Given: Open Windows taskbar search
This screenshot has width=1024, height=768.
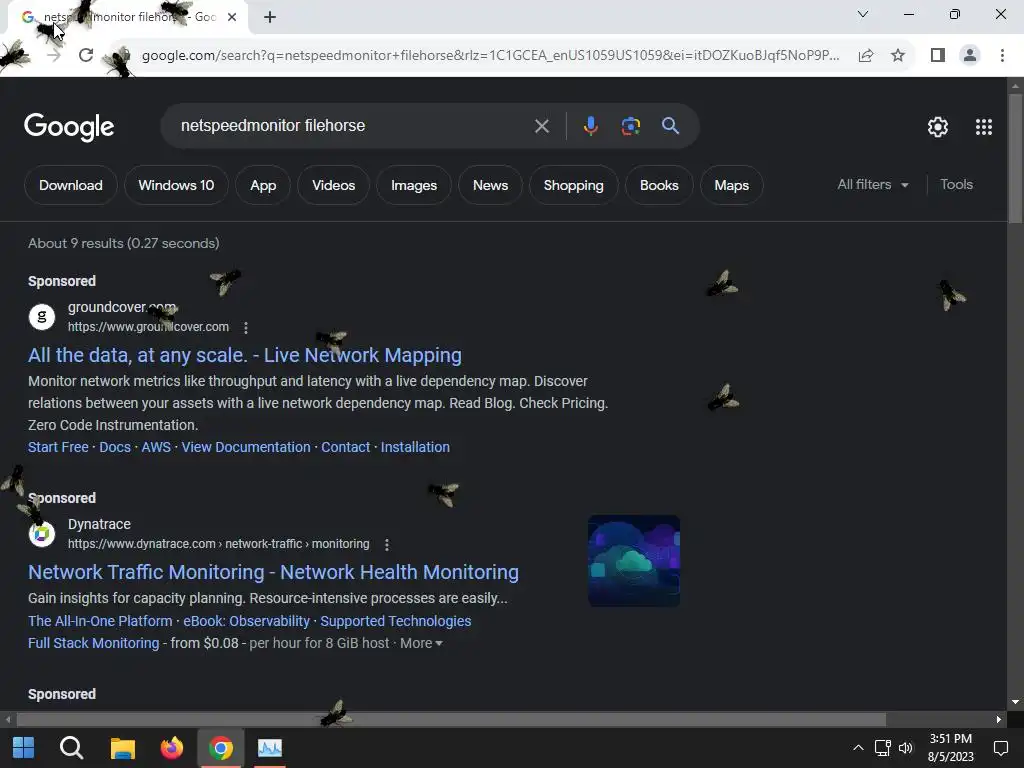Looking at the screenshot, I should coord(71,748).
